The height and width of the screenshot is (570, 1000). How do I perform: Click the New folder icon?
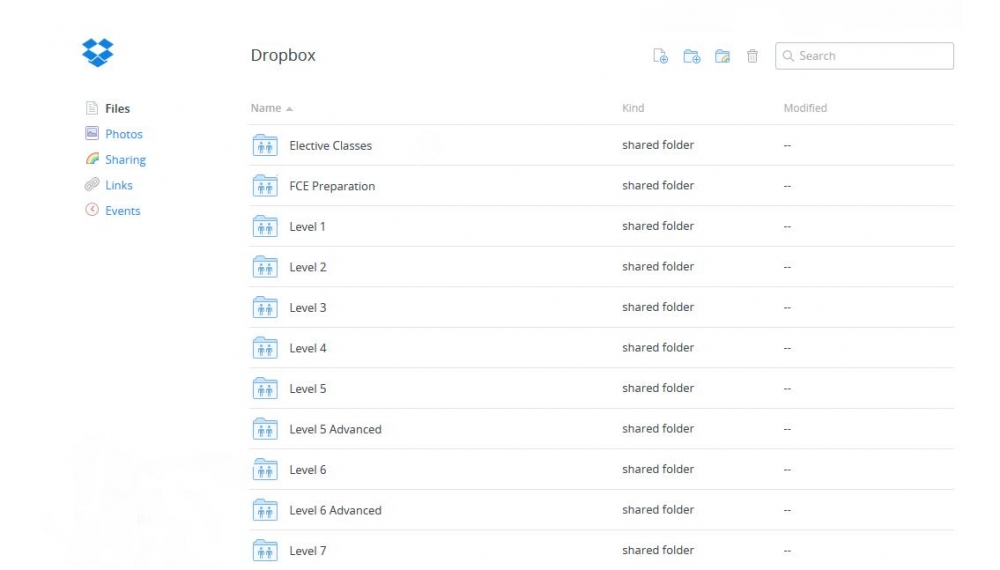[691, 56]
